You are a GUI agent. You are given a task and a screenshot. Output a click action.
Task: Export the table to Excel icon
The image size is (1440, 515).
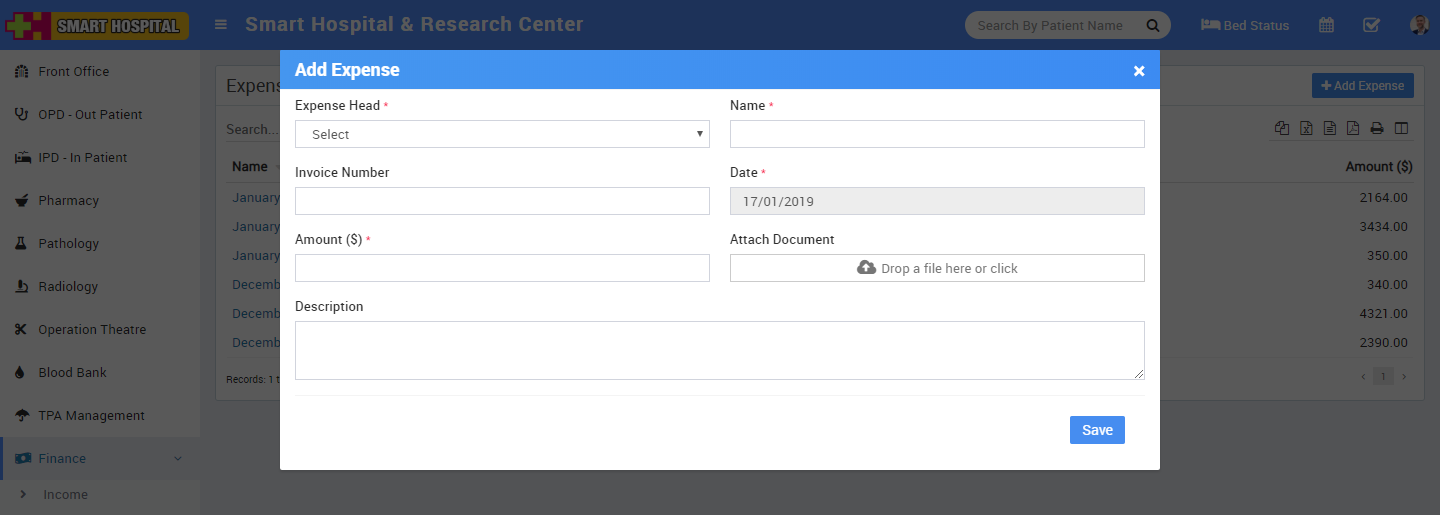(x=1306, y=128)
